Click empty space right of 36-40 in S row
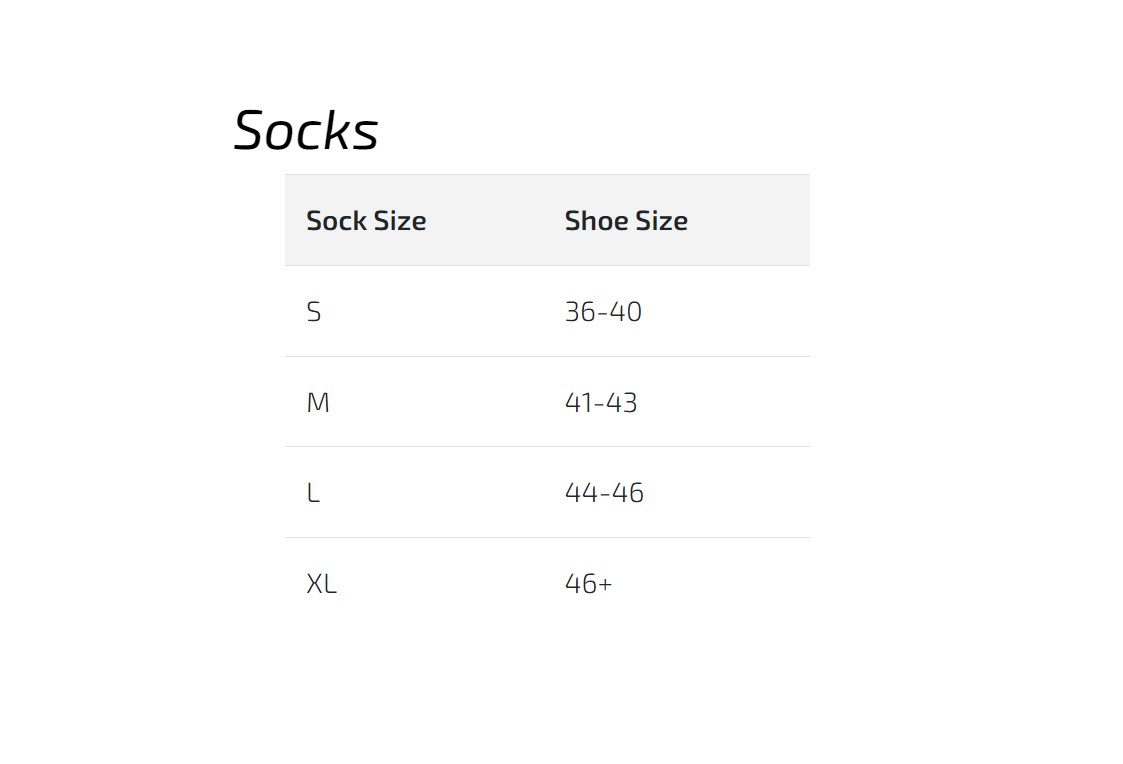 coord(730,312)
